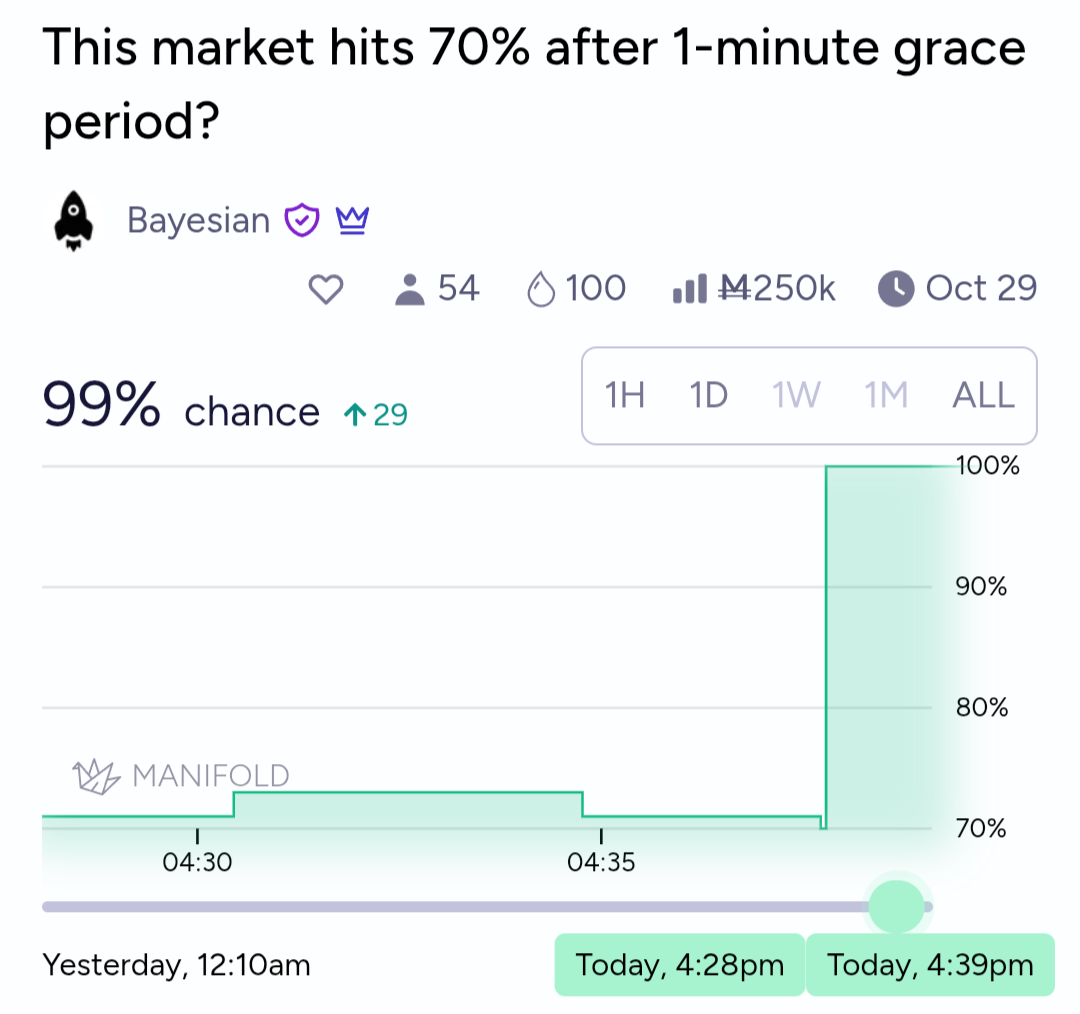Like the market with the heart icon
The height and width of the screenshot is (1014, 1080).
tap(325, 290)
